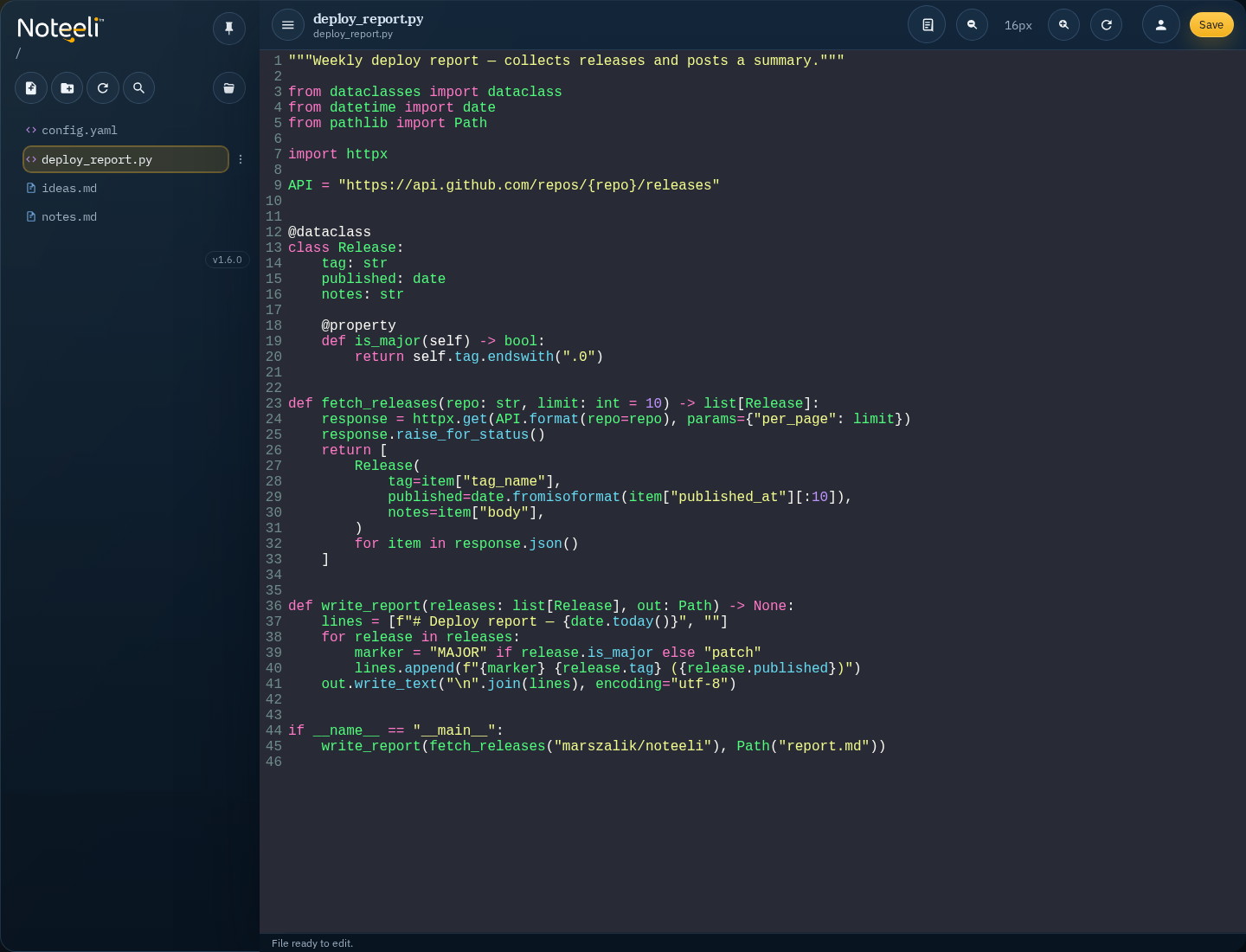Toggle the sidebar with the hamburger menu icon

click(288, 25)
